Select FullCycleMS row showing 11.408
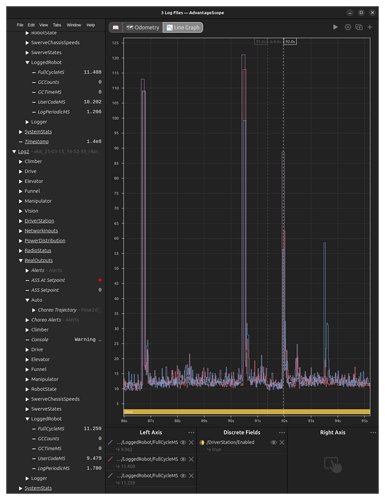 click(x=51, y=72)
